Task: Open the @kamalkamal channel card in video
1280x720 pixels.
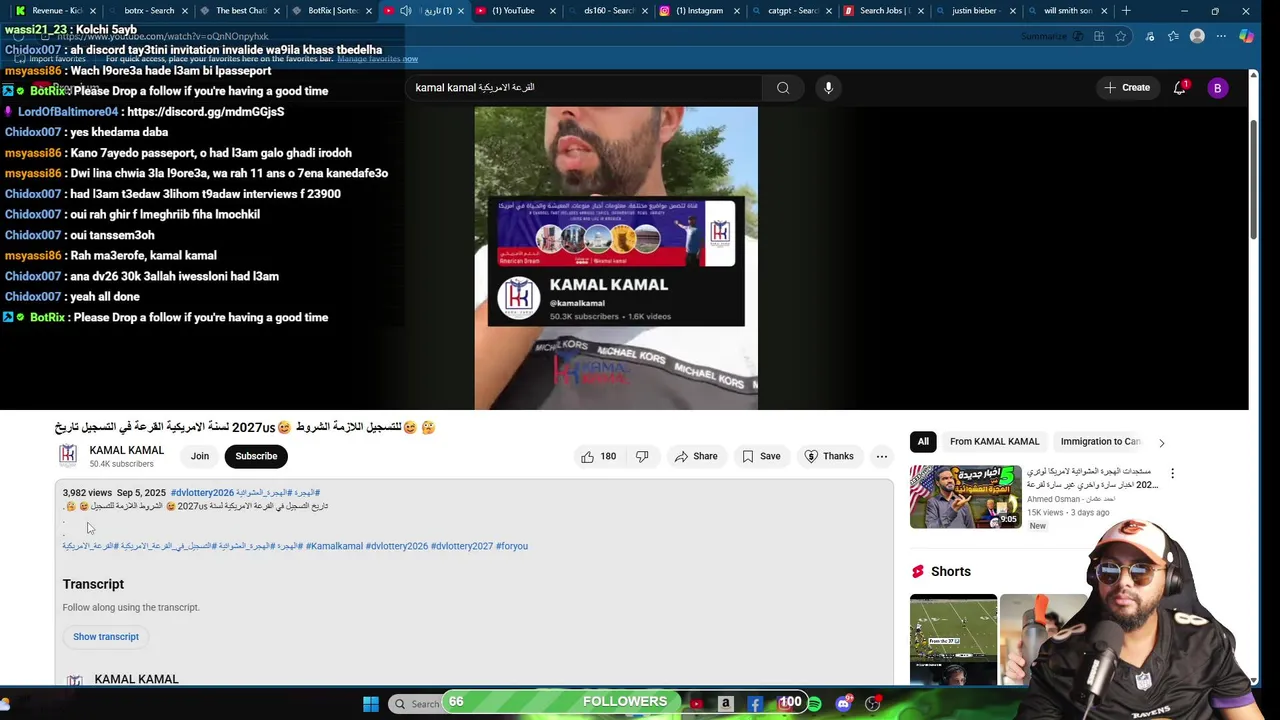Action: [616, 262]
